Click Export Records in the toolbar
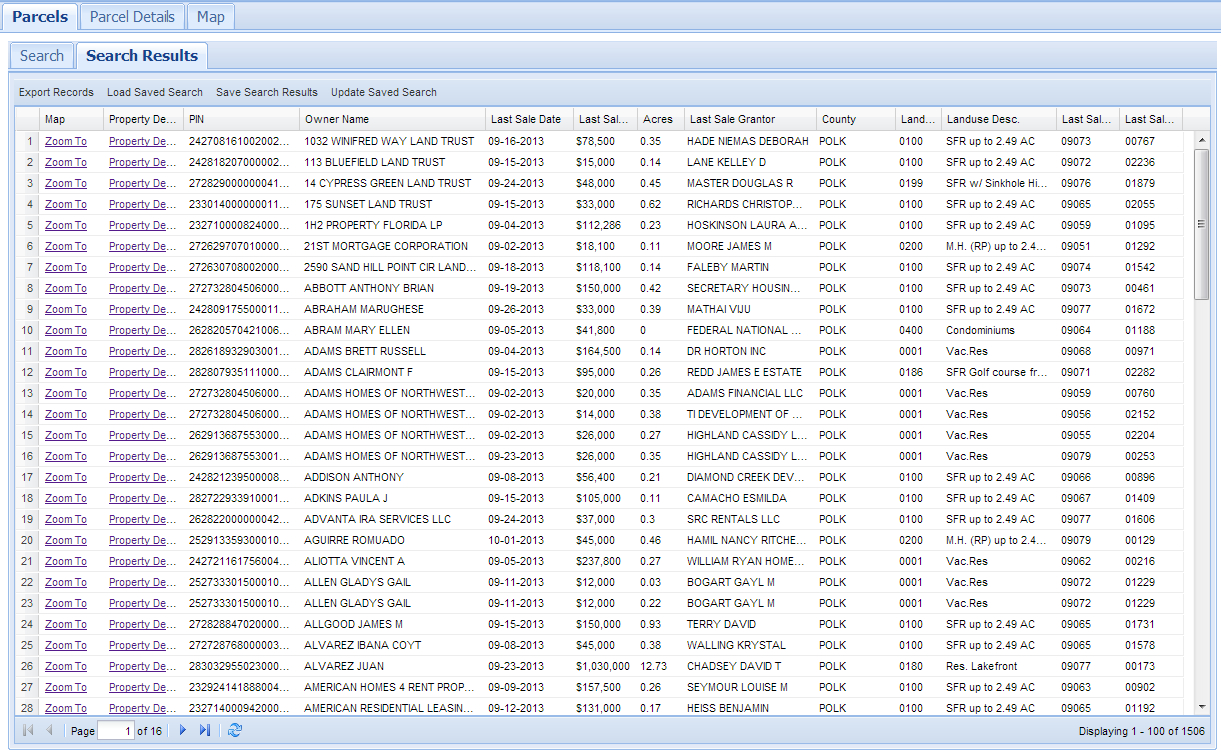The image size is (1221, 753). pos(56,92)
